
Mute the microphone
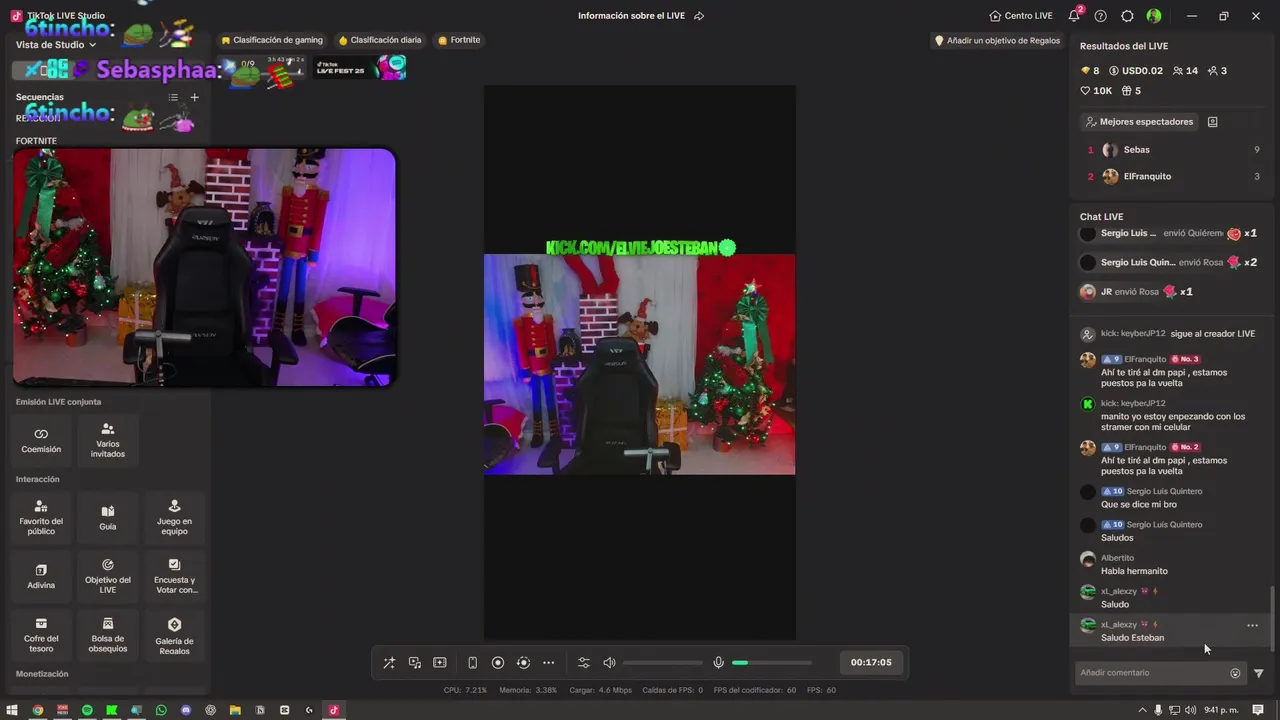(x=718, y=662)
